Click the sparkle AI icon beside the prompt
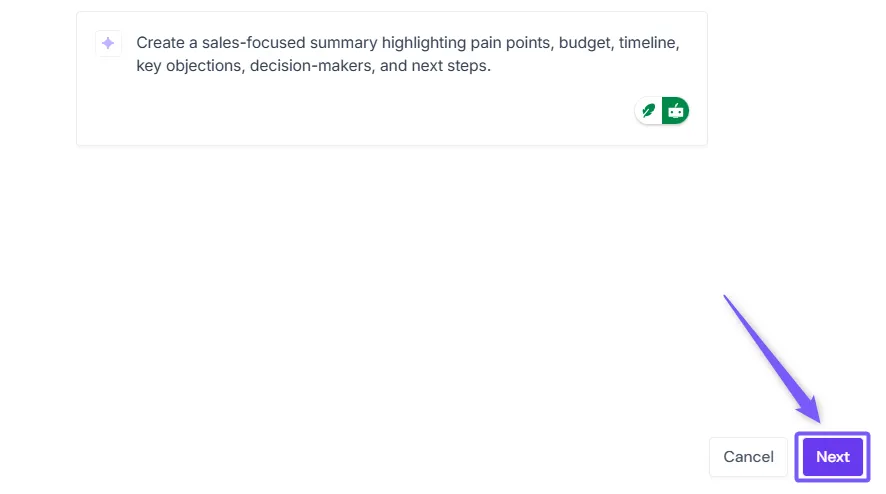This screenshot has height=494, width=886. [108, 43]
